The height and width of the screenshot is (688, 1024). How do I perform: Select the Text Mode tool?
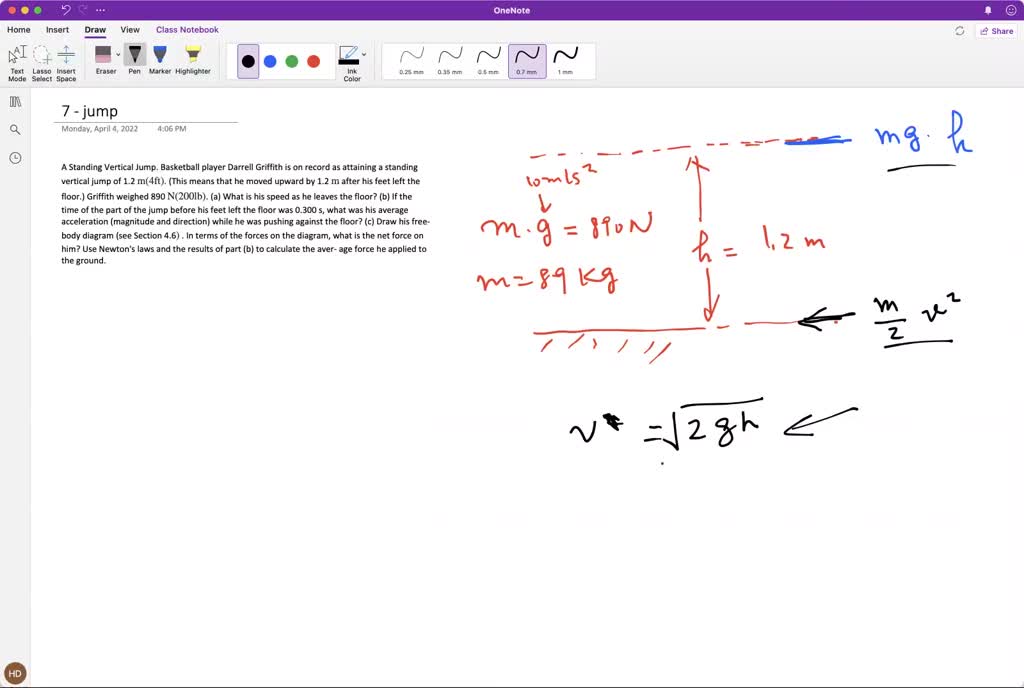pos(17,63)
